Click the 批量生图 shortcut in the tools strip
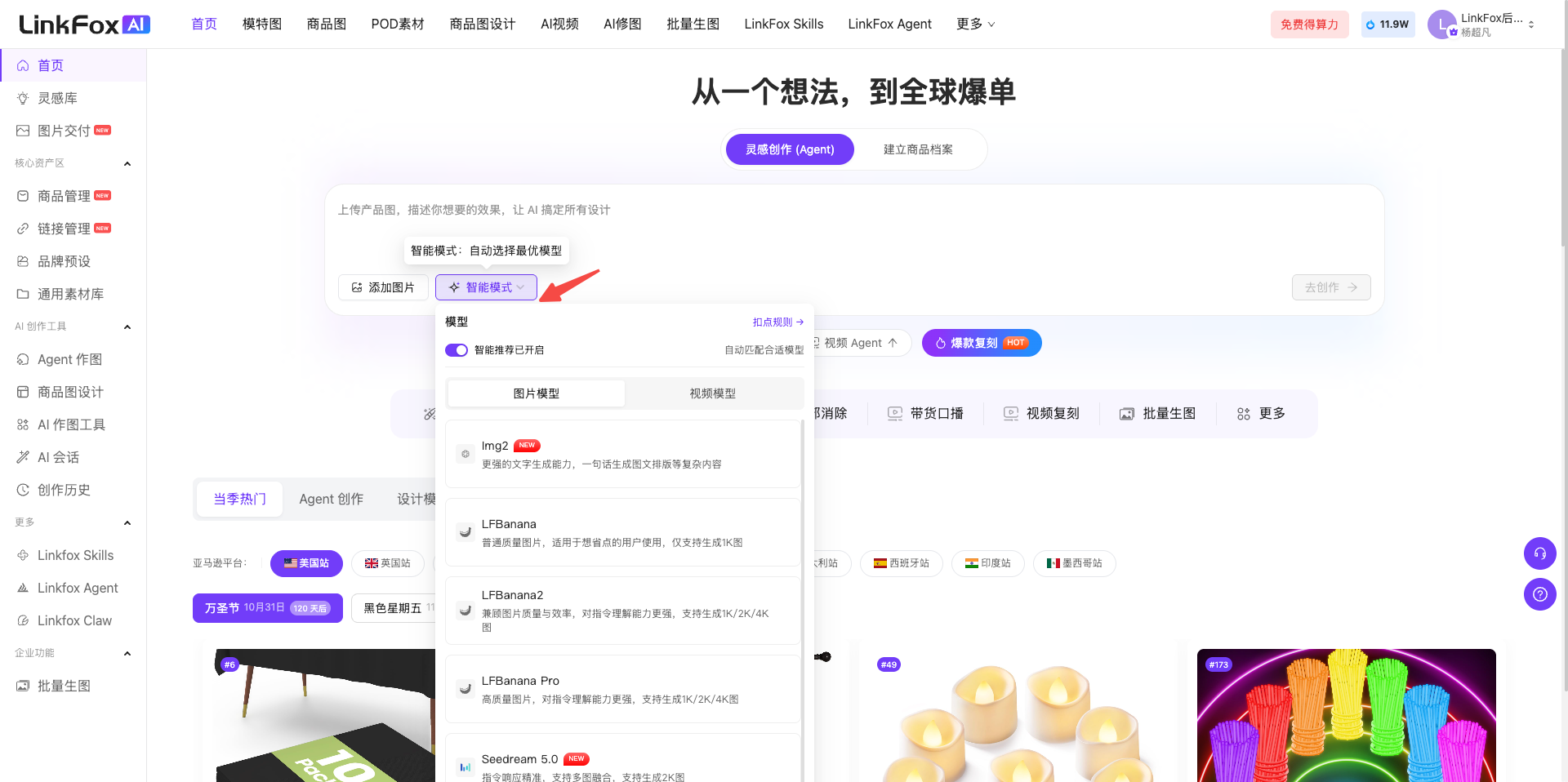 click(1157, 414)
